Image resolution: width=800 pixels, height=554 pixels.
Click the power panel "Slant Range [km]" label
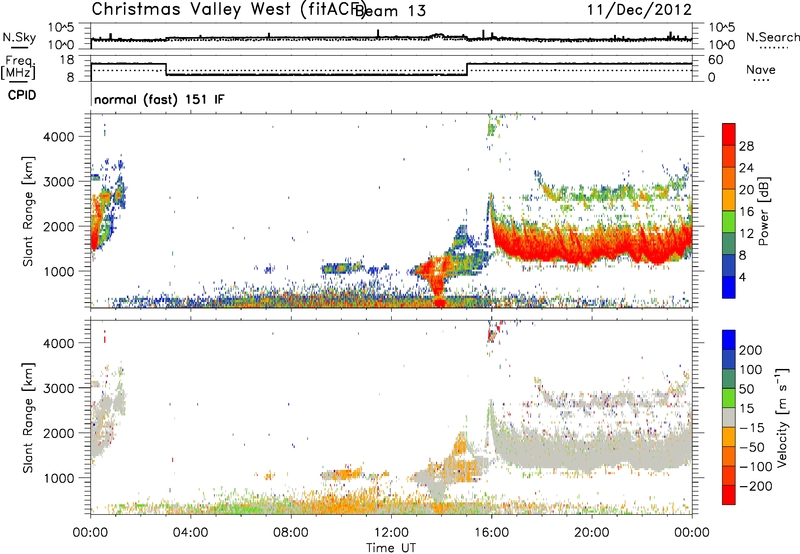[28, 212]
